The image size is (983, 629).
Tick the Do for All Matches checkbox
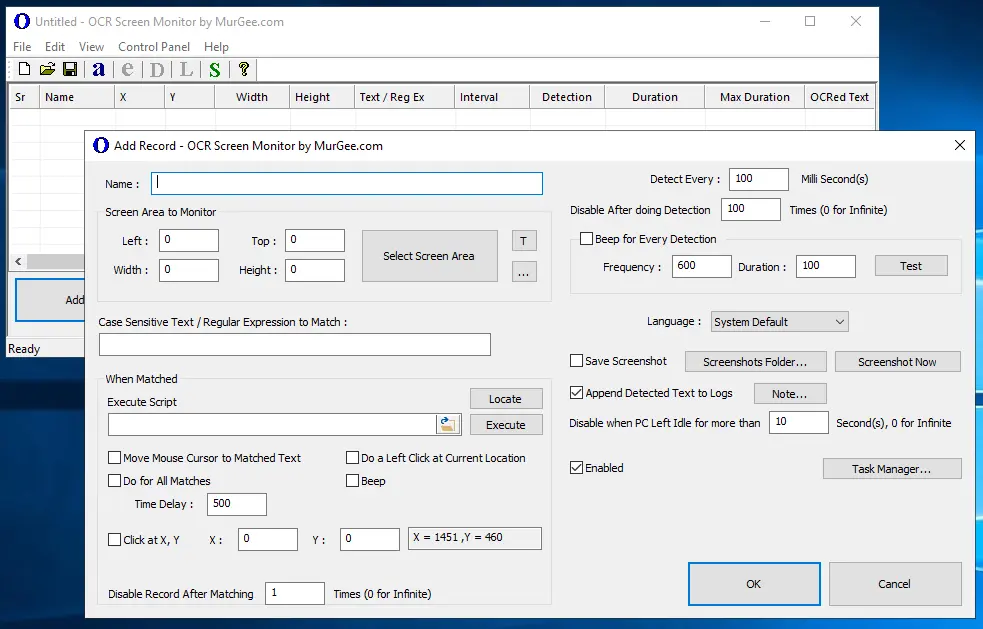[x=114, y=481]
